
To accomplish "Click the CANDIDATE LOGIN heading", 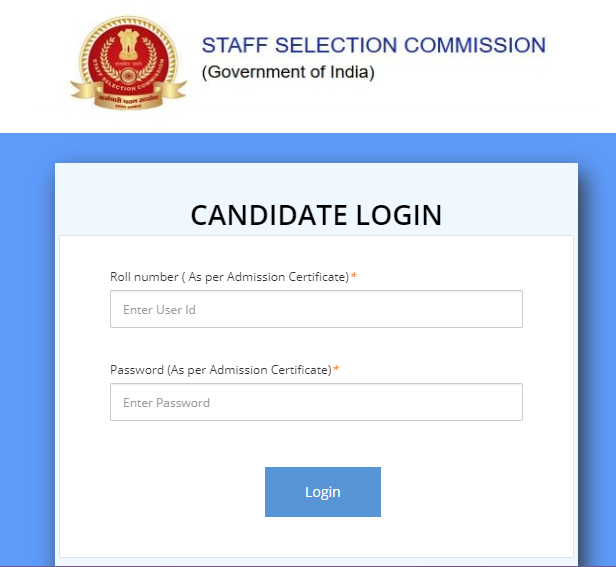I will (316, 215).
